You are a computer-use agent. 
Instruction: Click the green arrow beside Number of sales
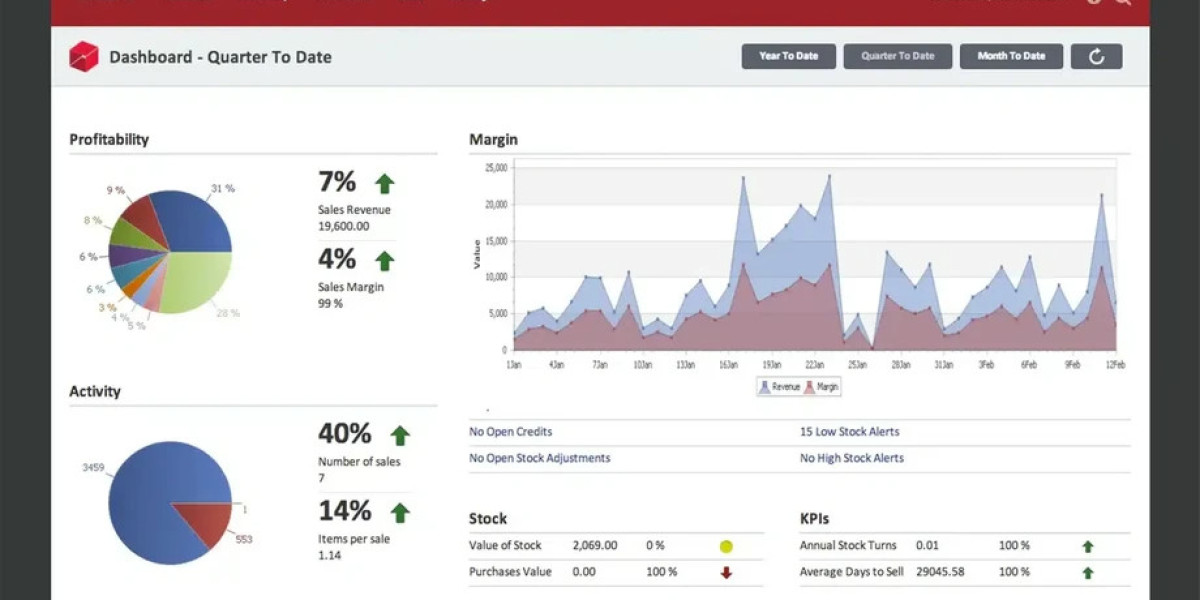(x=400, y=436)
